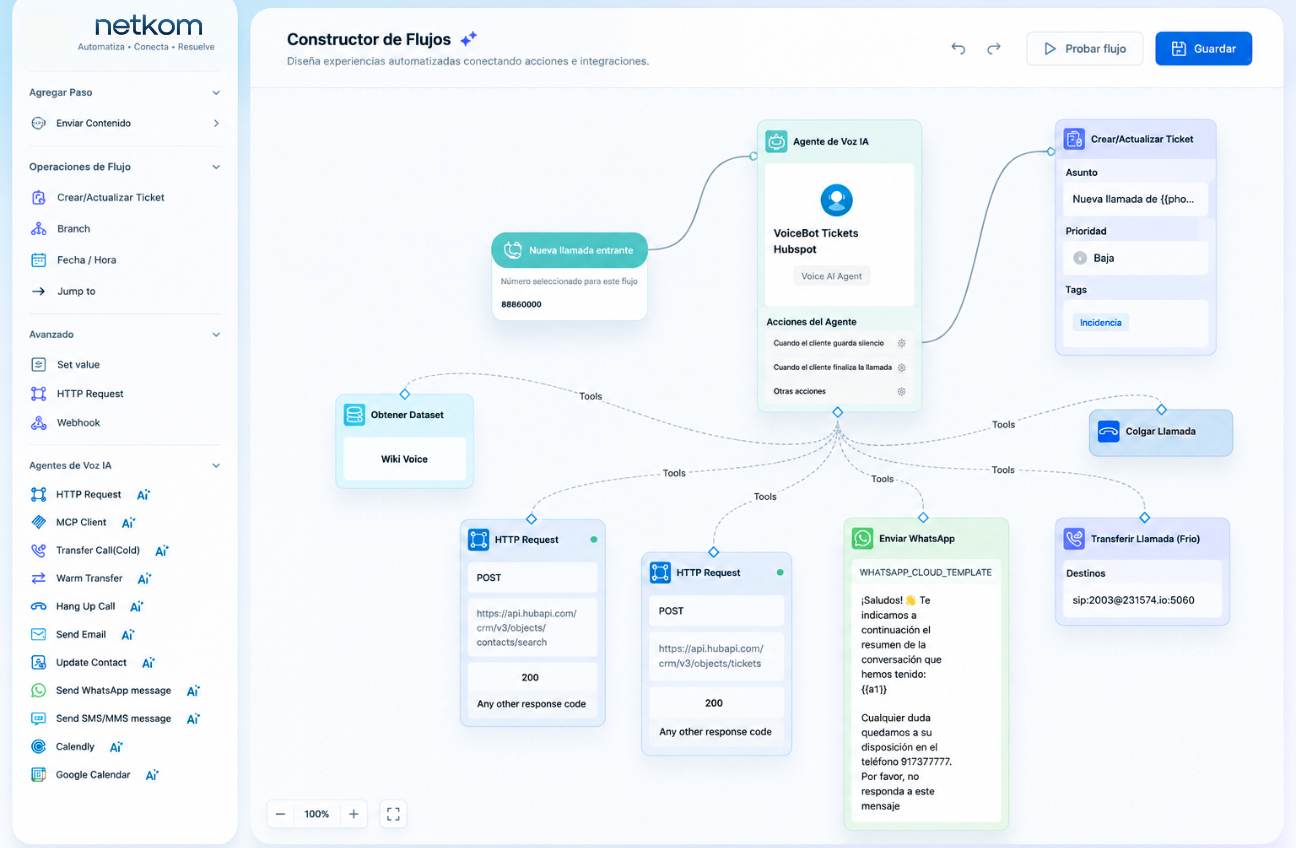This screenshot has height=848, width=1296.
Task: Click the redo arrow icon
Action: tap(993, 48)
